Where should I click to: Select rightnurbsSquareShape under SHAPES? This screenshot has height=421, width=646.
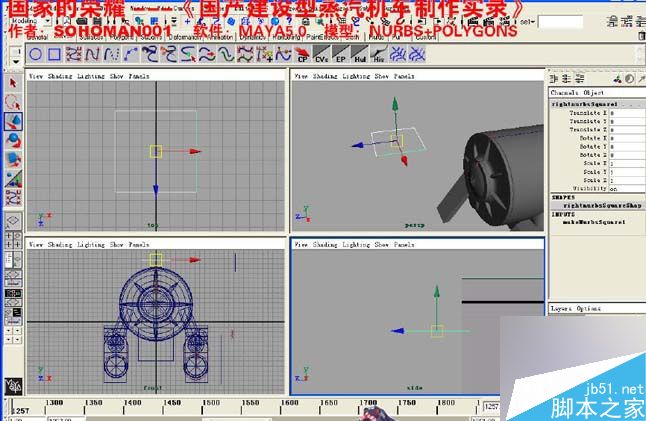(602, 205)
